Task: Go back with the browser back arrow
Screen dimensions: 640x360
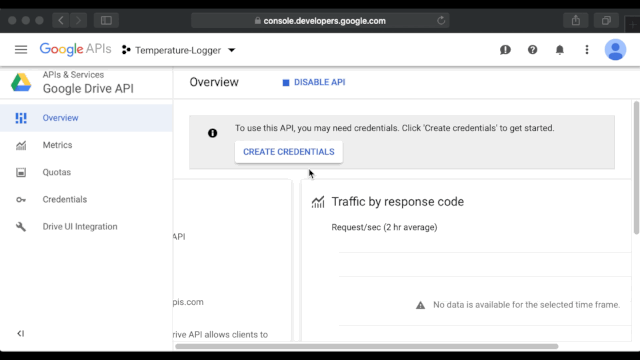Action: tap(61, 20)
